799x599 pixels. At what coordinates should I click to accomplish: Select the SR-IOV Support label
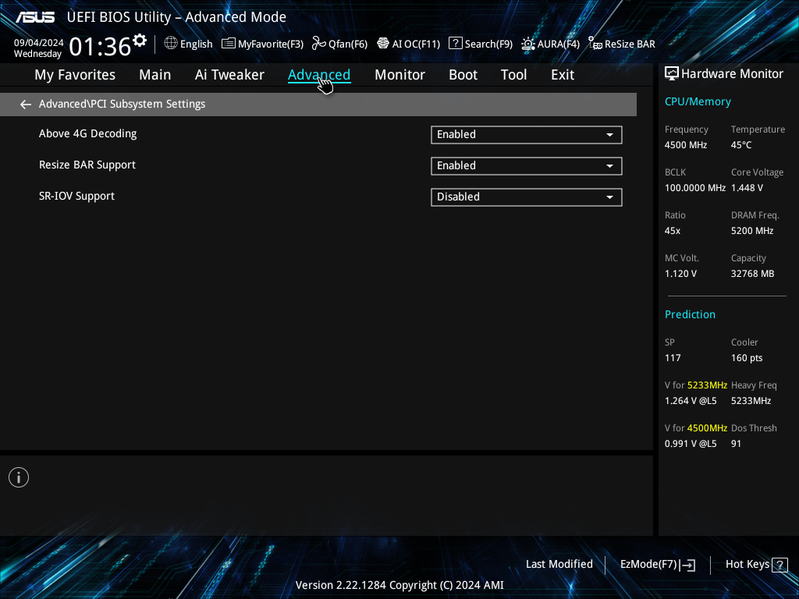pyautogui.click(x=76, y=196)
